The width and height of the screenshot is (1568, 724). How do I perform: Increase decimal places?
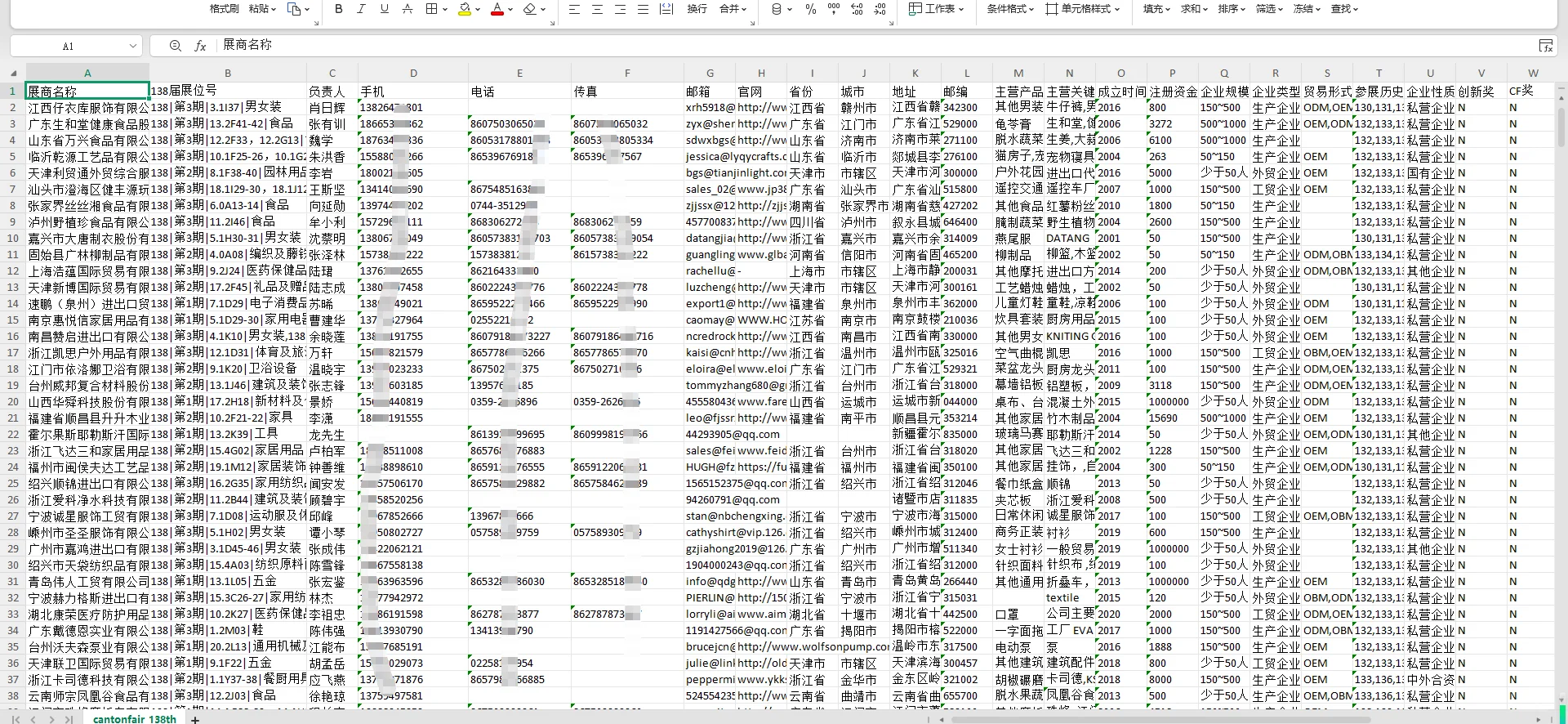click(x=857, y=9)
